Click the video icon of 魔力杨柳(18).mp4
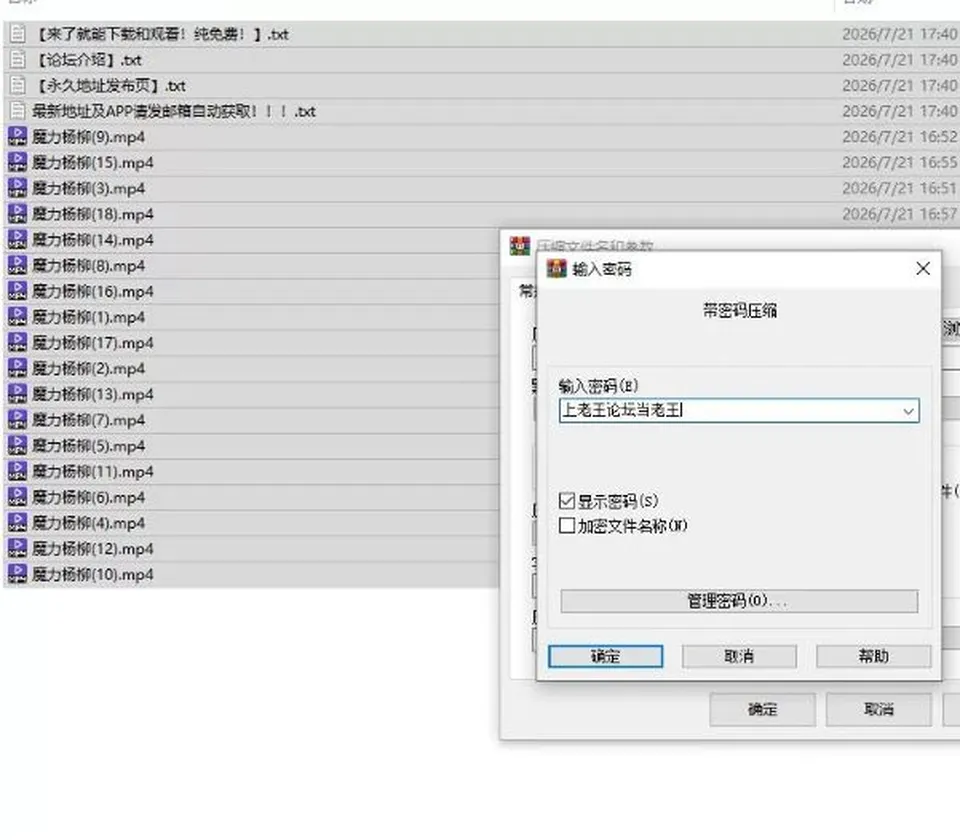This screenshot has height=840, width=960. coord(17,213)
